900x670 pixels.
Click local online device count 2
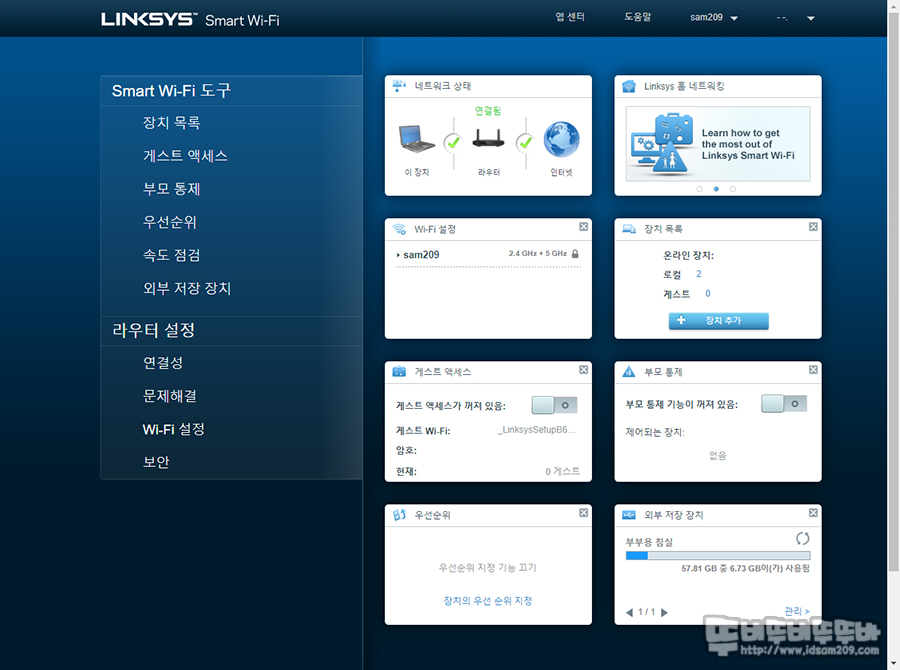point(699,274)
